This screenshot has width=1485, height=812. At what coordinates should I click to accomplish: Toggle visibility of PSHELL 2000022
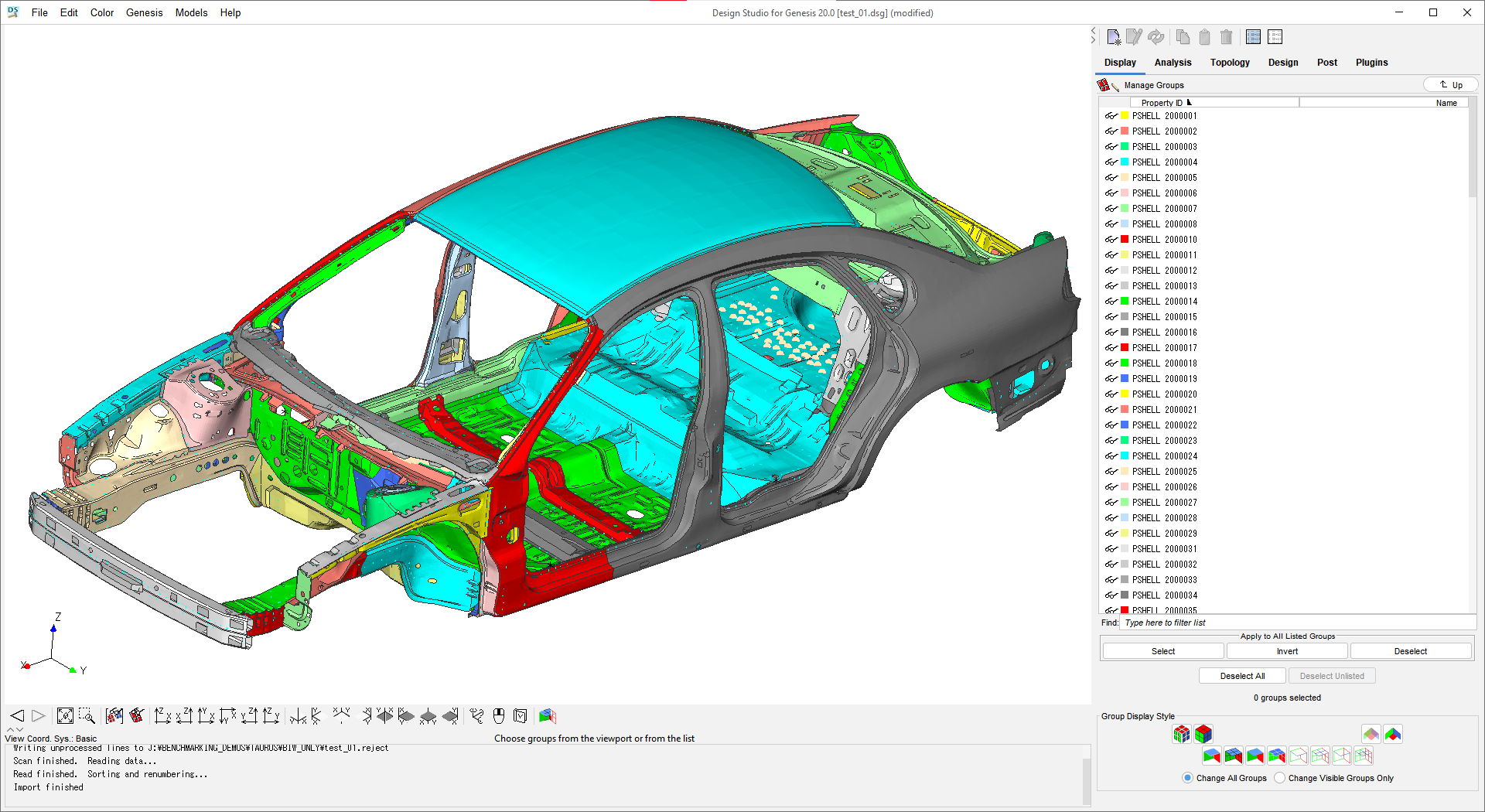pos(1111,425)
